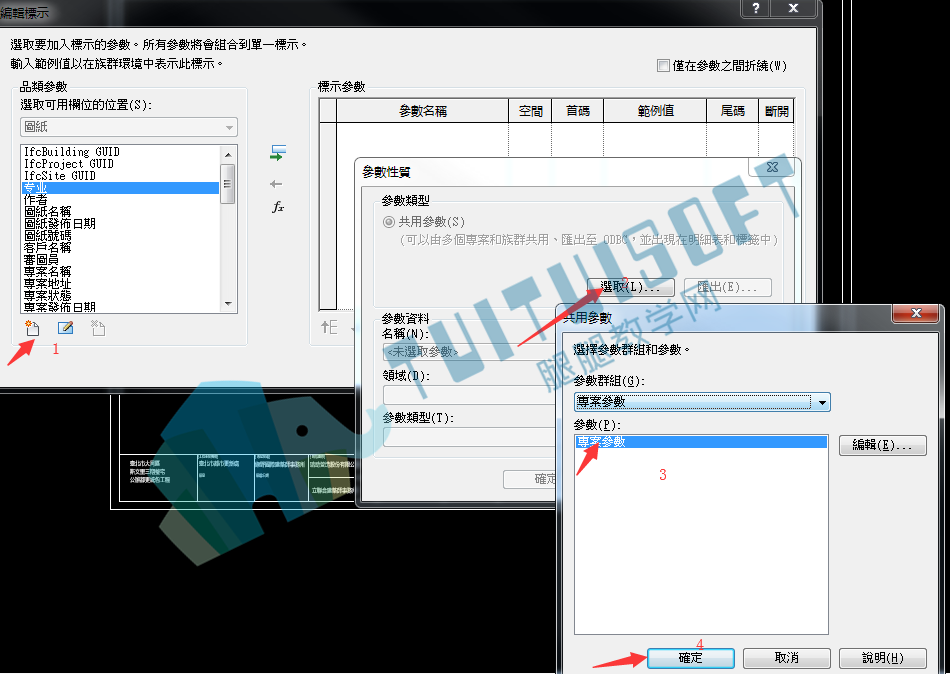Select the highlighted 专业 parameter
The height and width of the screenshot is (674, 950).
click(x=121, y=188)
